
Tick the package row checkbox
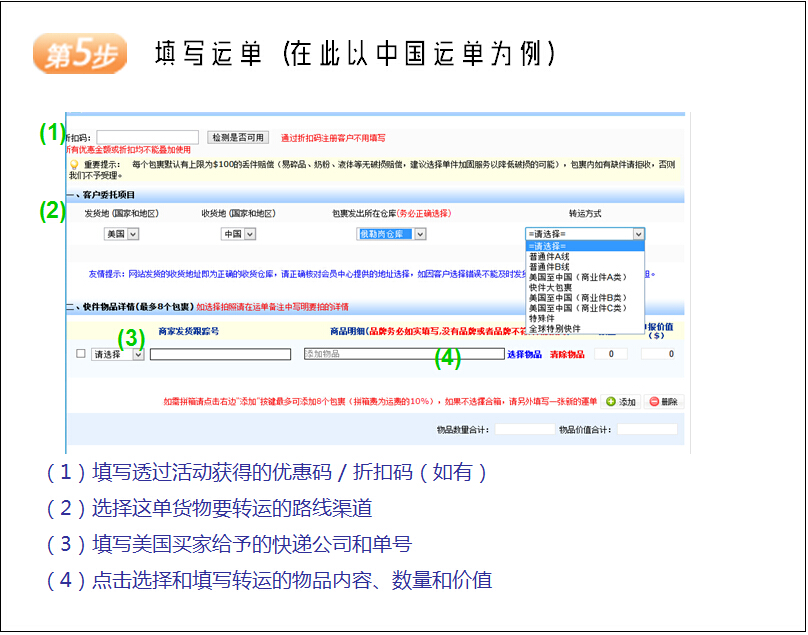pyautogui.click(x=81, y=354)
